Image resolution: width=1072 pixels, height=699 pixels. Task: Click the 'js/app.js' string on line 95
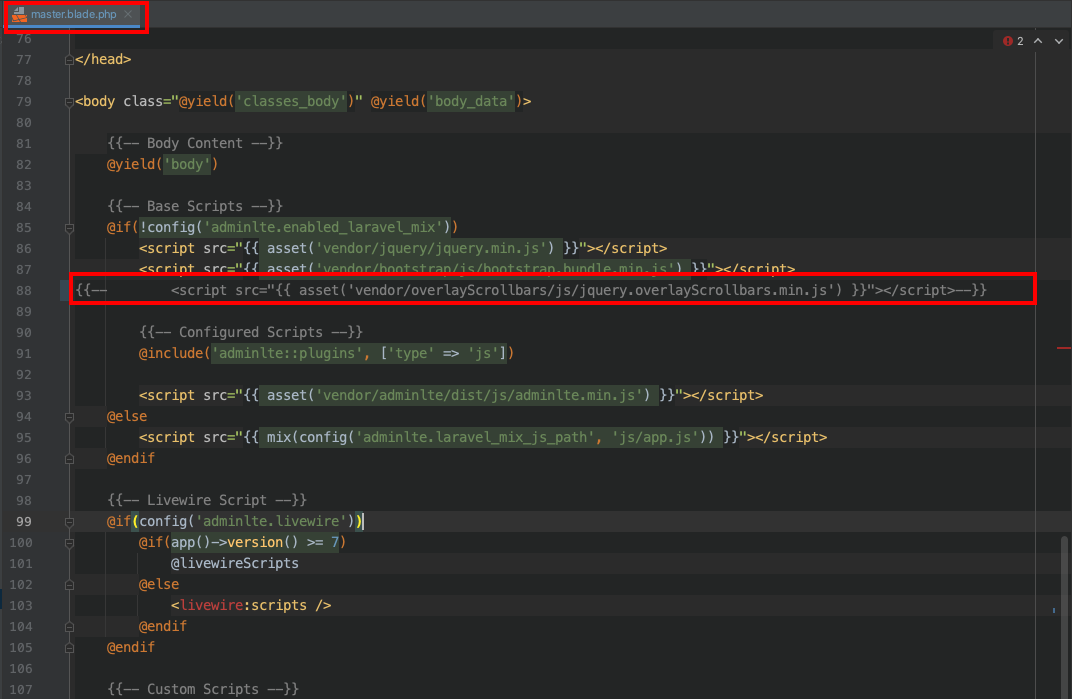tap(654, 437)
